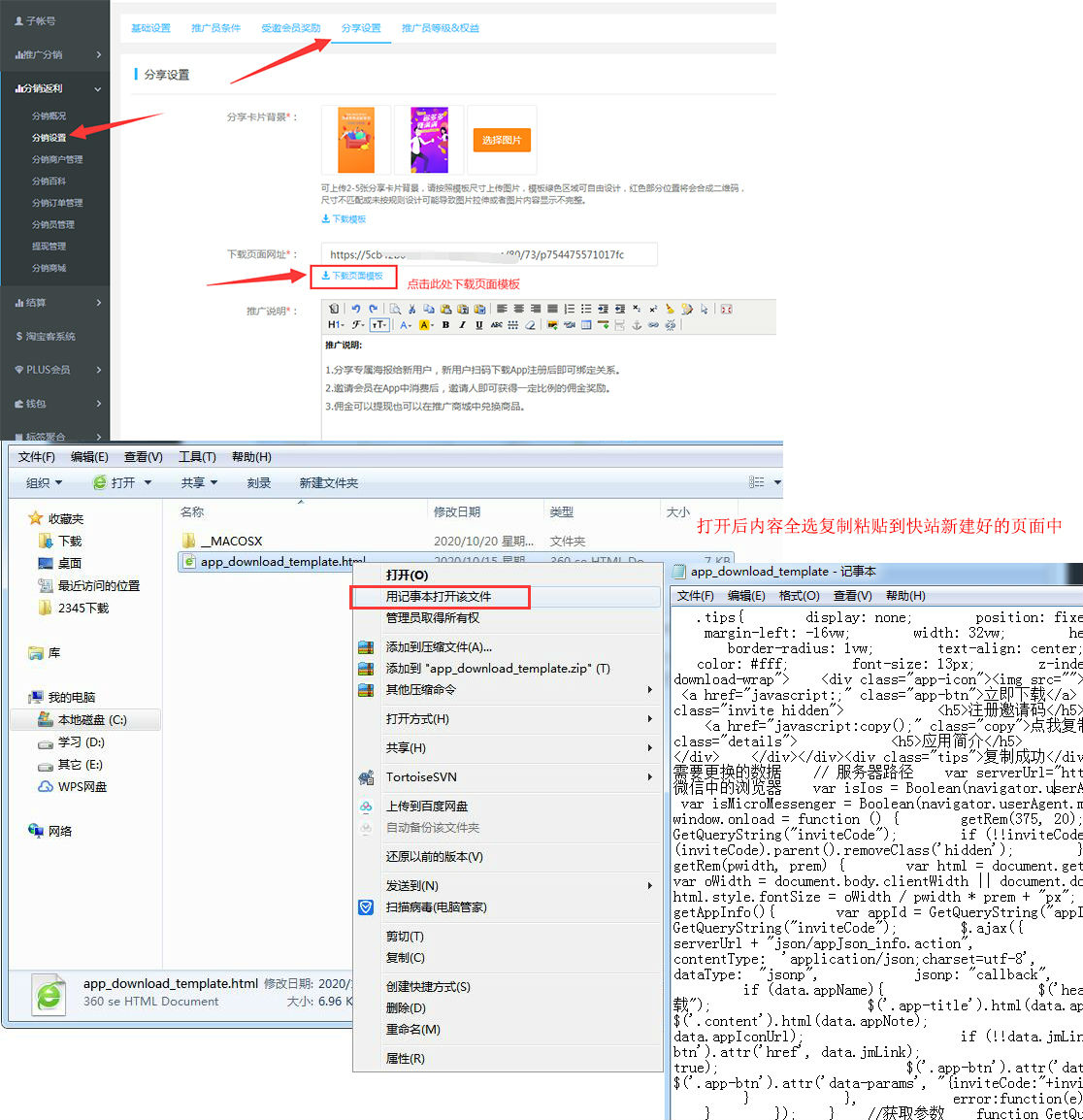
Task: Click the undo icon in editor toolbar
Action: click(x=356, y=309)
